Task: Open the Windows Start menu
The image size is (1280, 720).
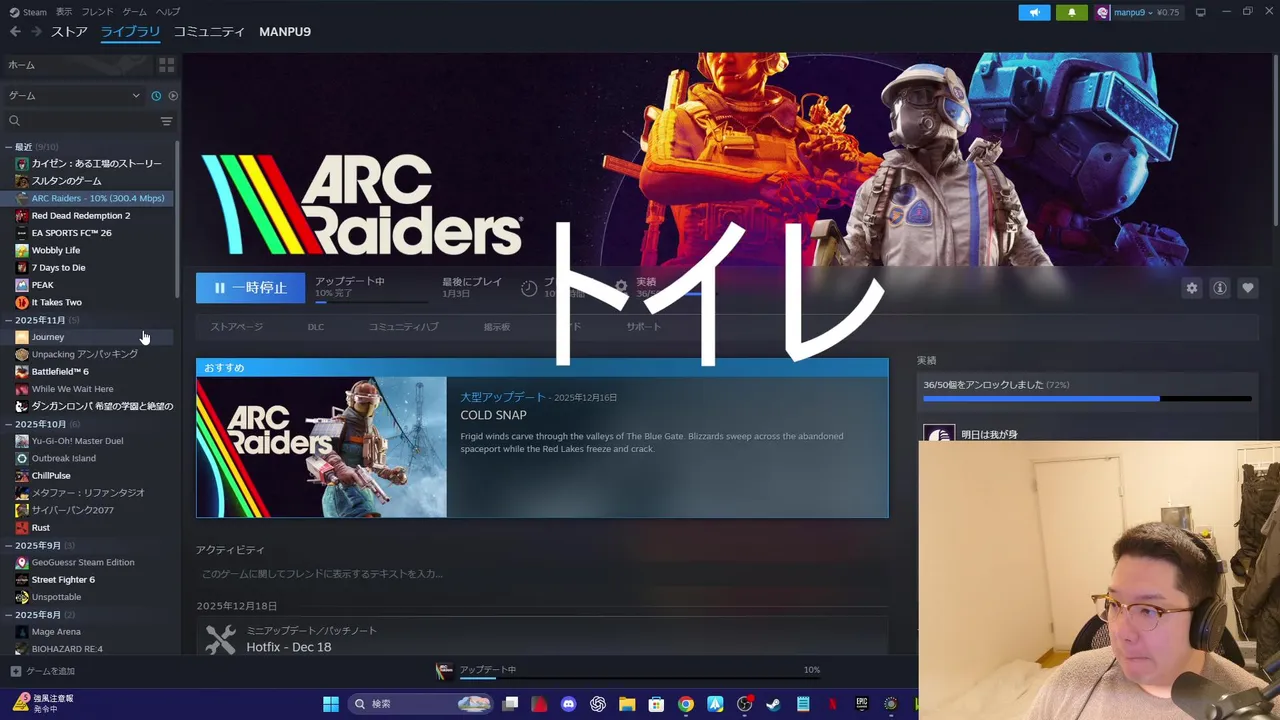Action: 331,704
